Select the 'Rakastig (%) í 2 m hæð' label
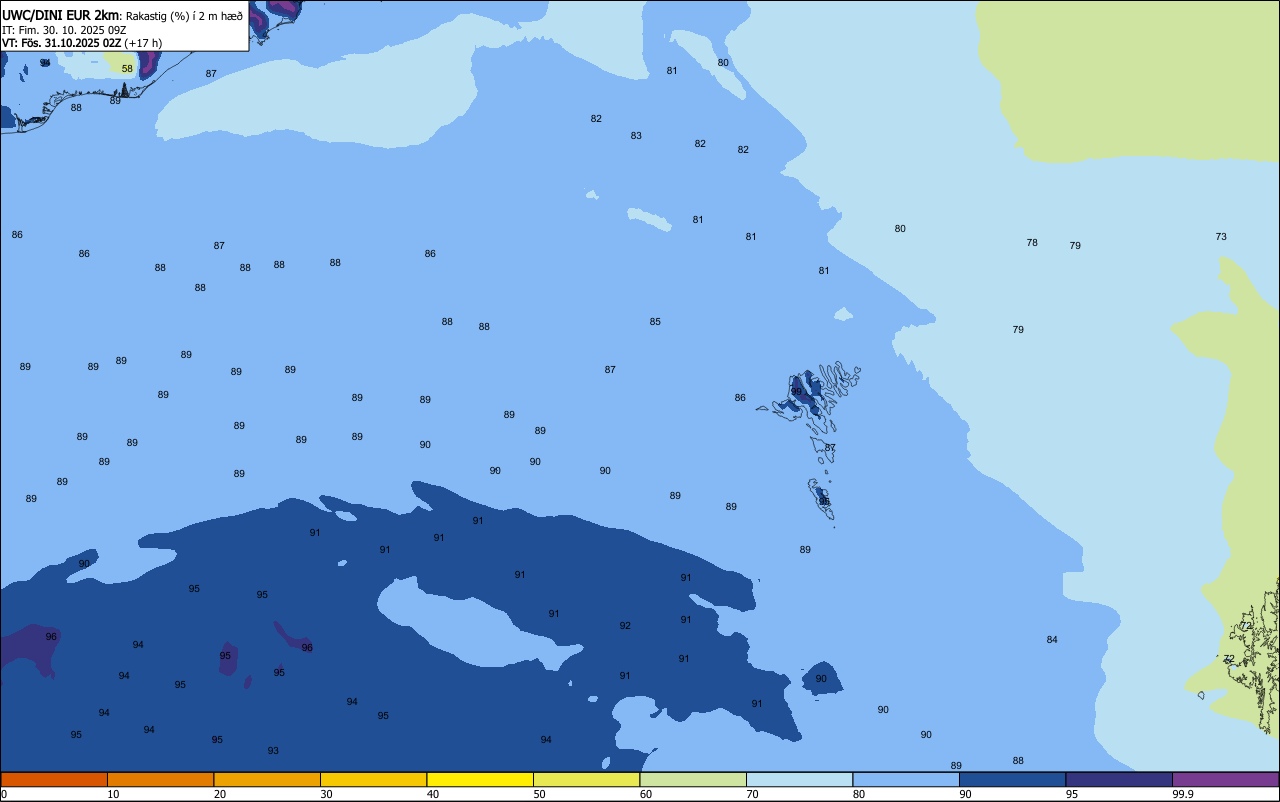The width and height of the screenshot is (1280, 802). (184, 16)
